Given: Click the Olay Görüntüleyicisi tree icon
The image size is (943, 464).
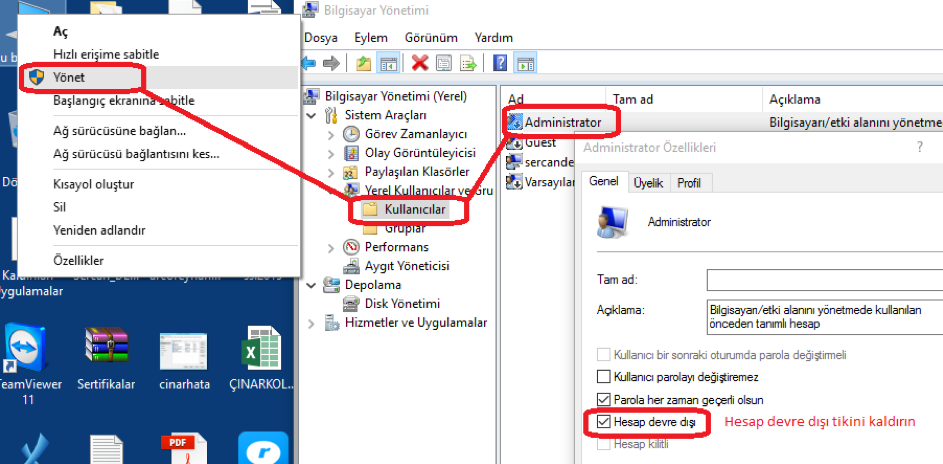Looking at the screenshot, I should click(351, 153).
